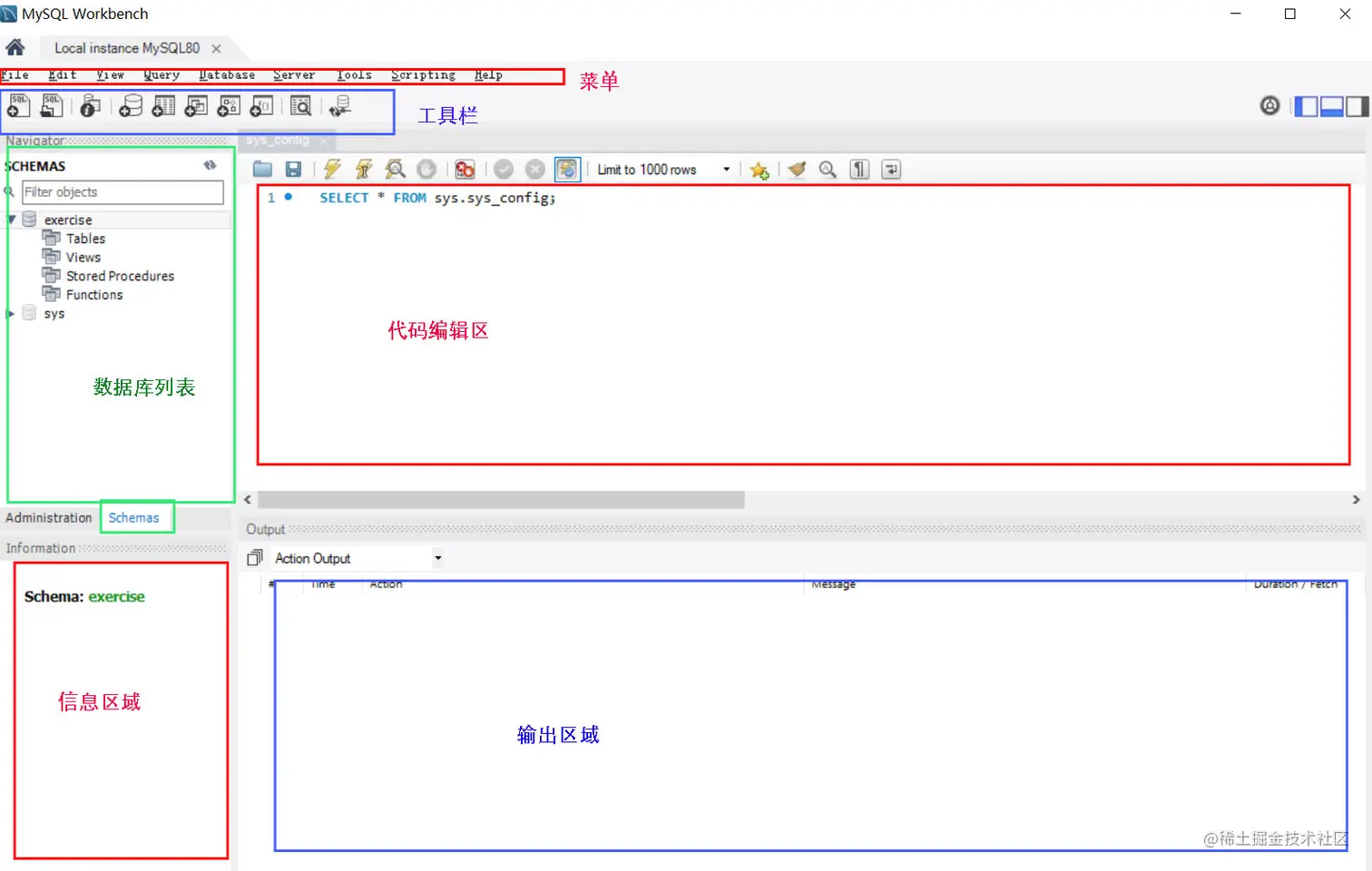Click the scroll-left arrow of editor scrollbar
Viewport: 1372px width, 871px height.
[248, 500]
